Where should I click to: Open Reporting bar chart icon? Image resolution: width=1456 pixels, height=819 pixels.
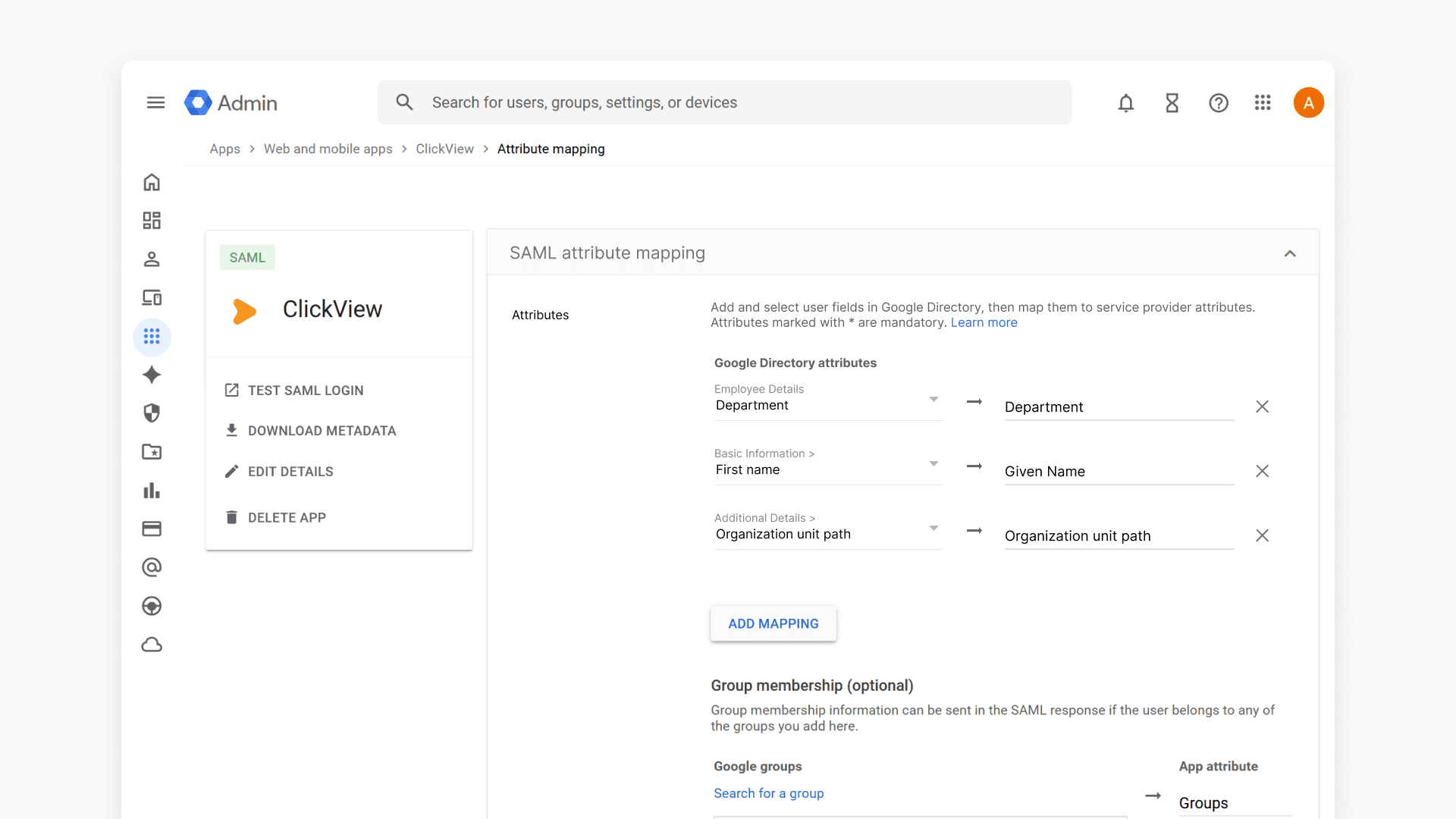click(152, 491)
